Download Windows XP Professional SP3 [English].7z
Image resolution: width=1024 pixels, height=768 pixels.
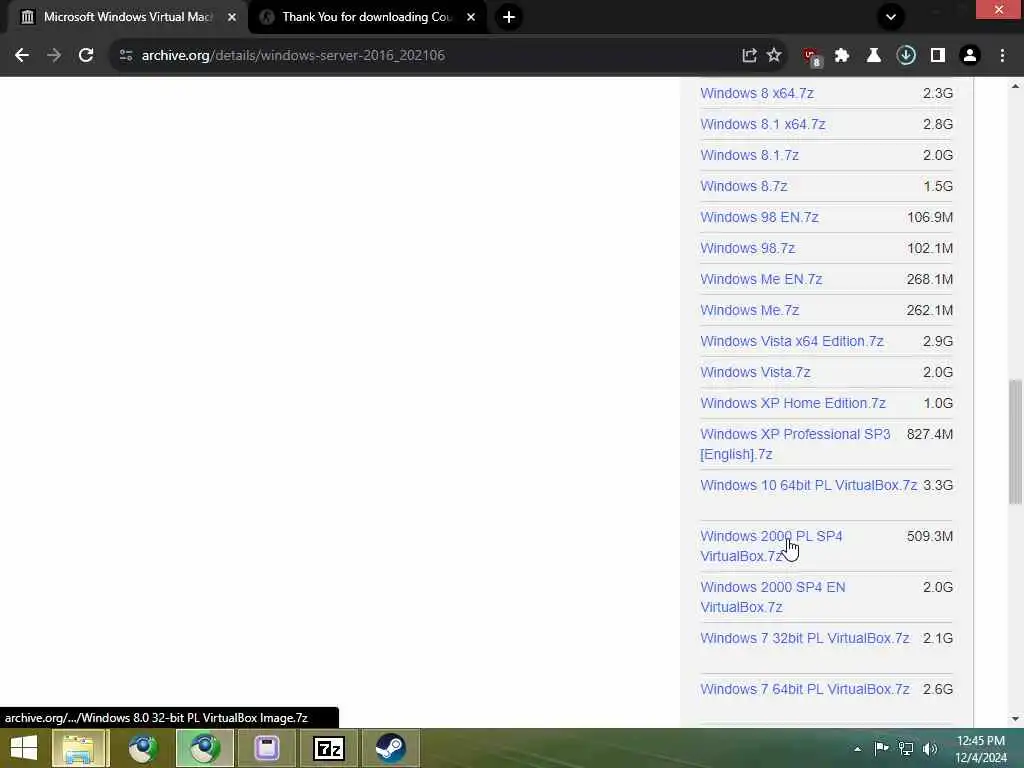(x=795, y=444)
